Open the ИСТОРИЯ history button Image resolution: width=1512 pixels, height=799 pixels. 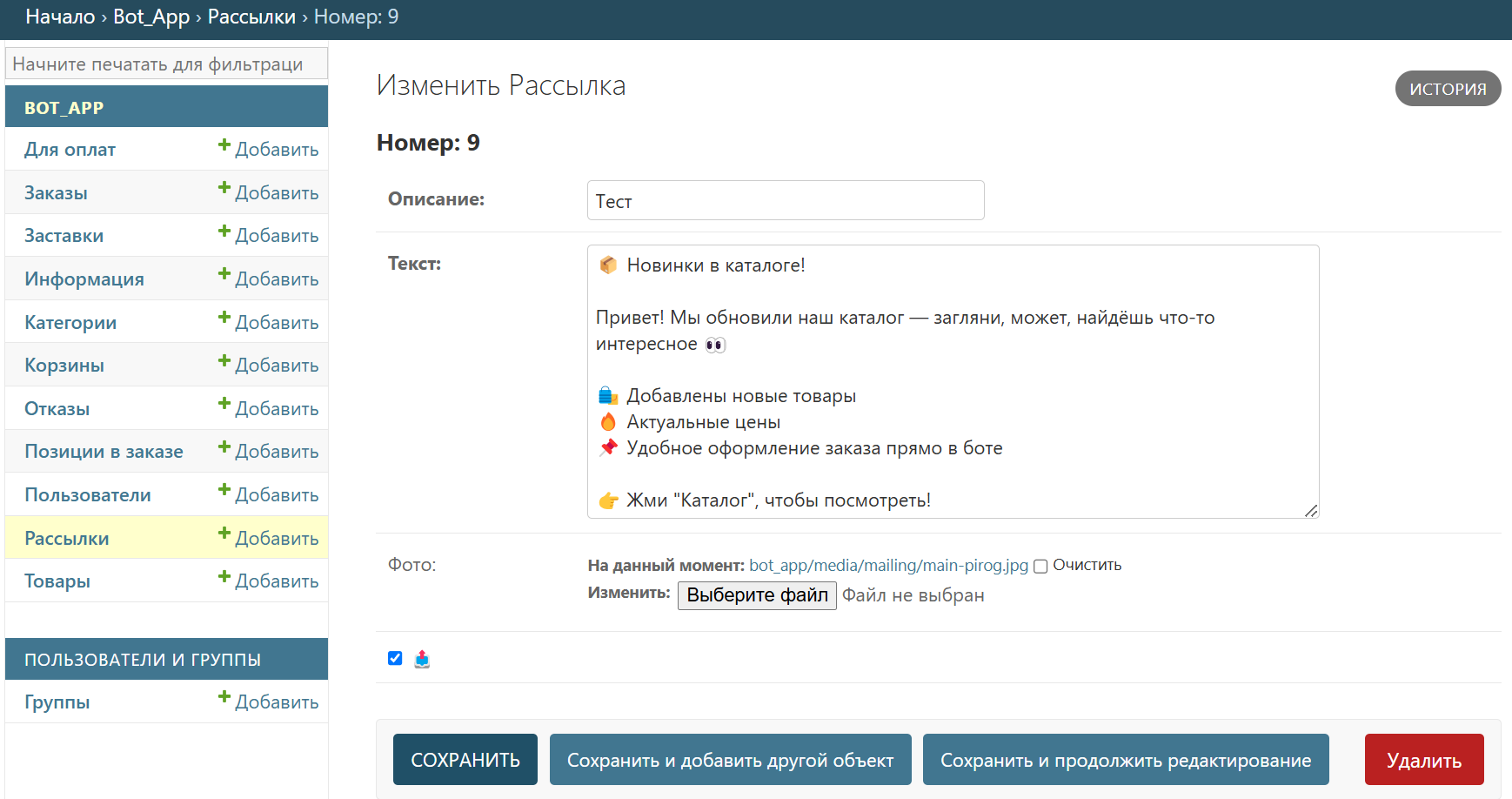[x=1448, y=89]
